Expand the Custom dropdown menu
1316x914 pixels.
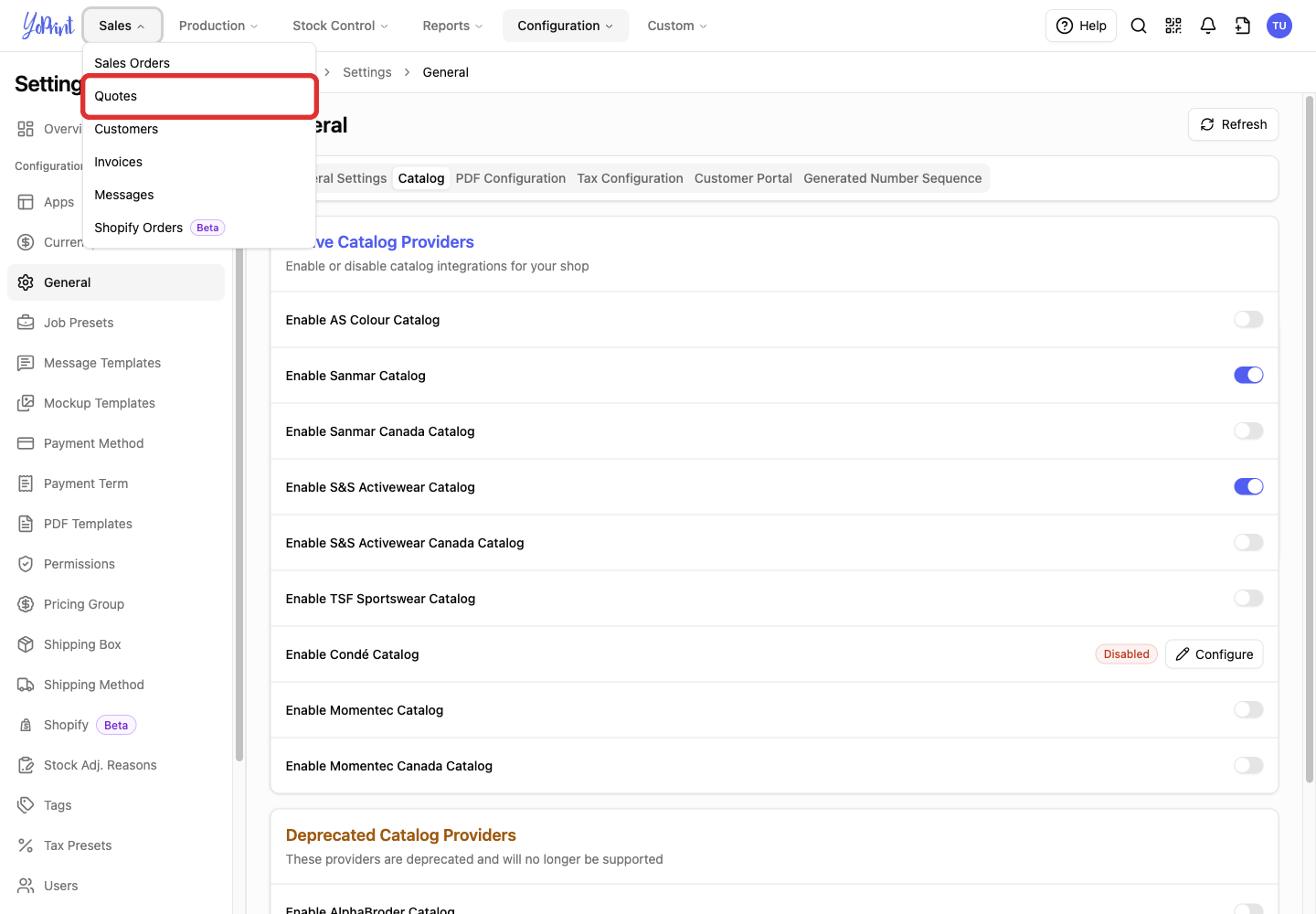click(x=677, y=26)
